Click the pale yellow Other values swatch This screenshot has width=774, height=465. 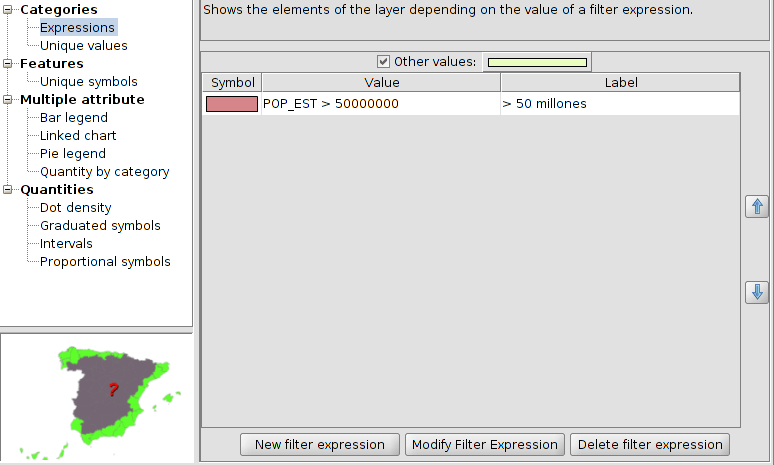pyautogui.click(x=537, y=62)
